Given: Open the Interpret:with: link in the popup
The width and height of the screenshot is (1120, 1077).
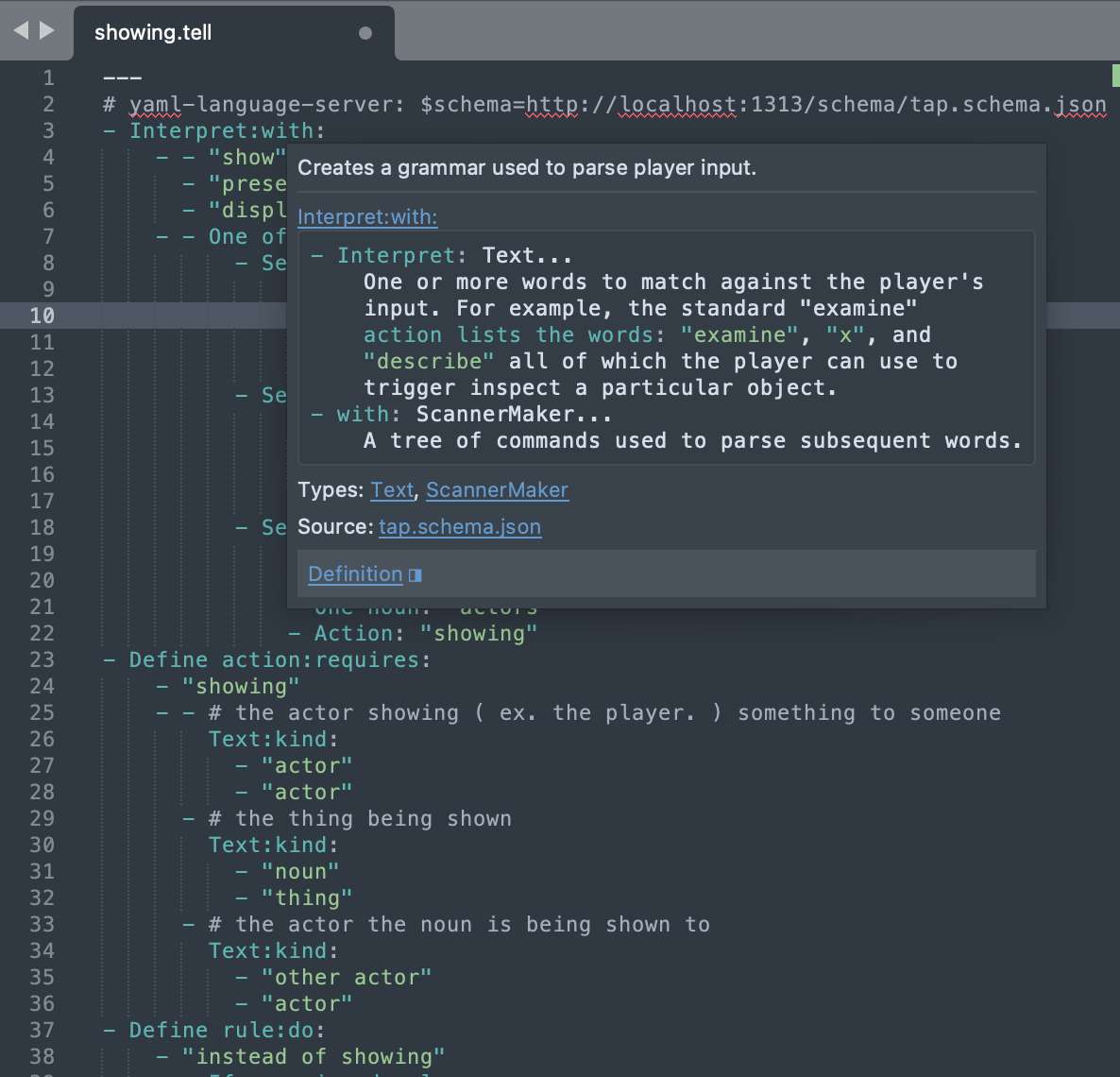Looking at the screenshot, I should pos(367,216).
